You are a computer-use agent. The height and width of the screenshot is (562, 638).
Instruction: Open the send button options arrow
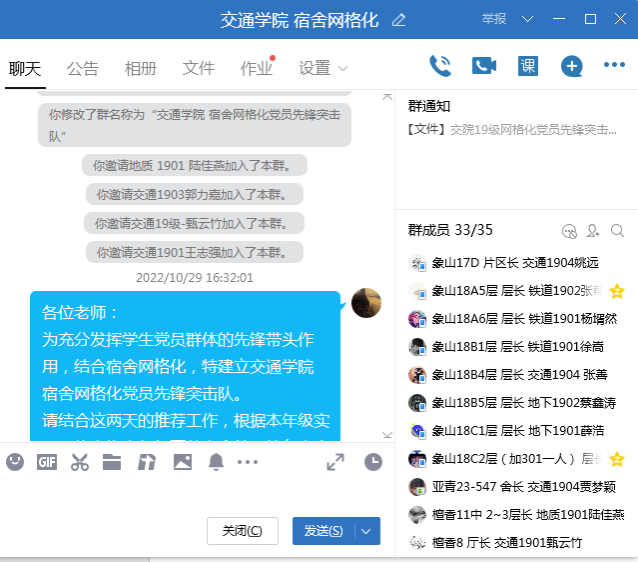tap(368, 531)
